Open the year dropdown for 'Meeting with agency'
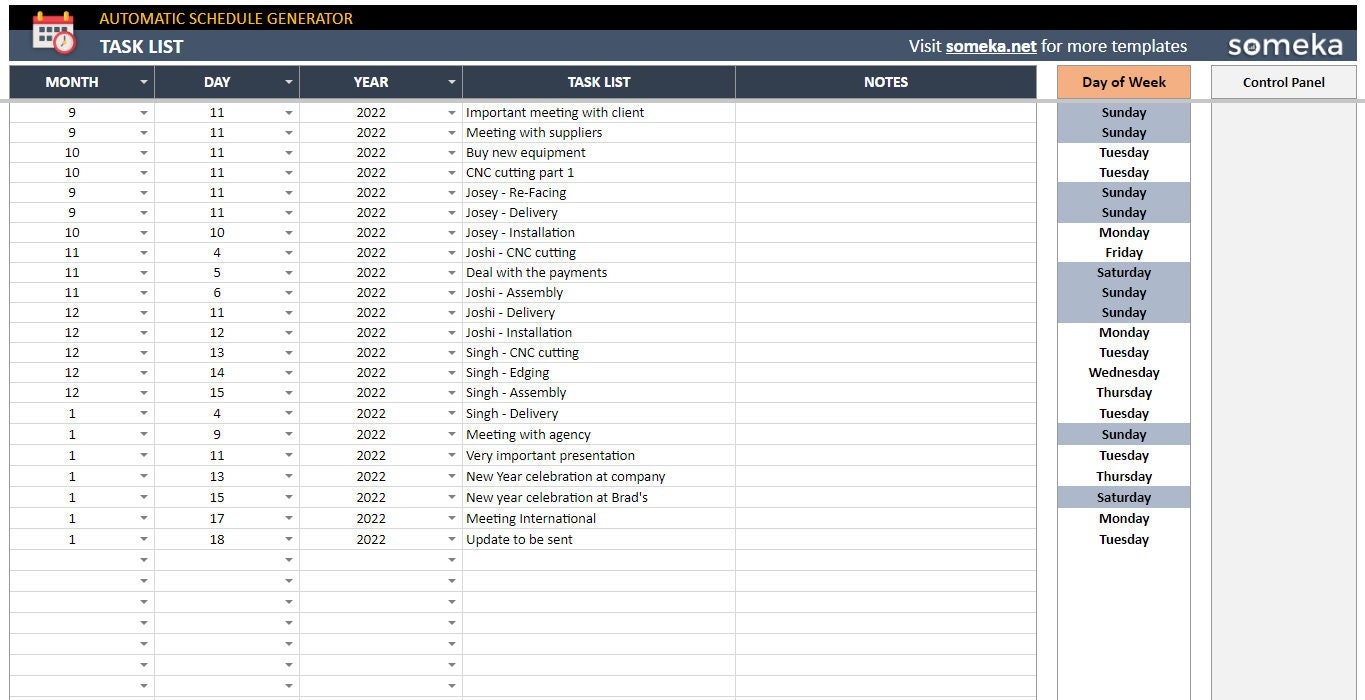Screen dimensions: 1365x700 pyautogui.click(x=451, y=434)
